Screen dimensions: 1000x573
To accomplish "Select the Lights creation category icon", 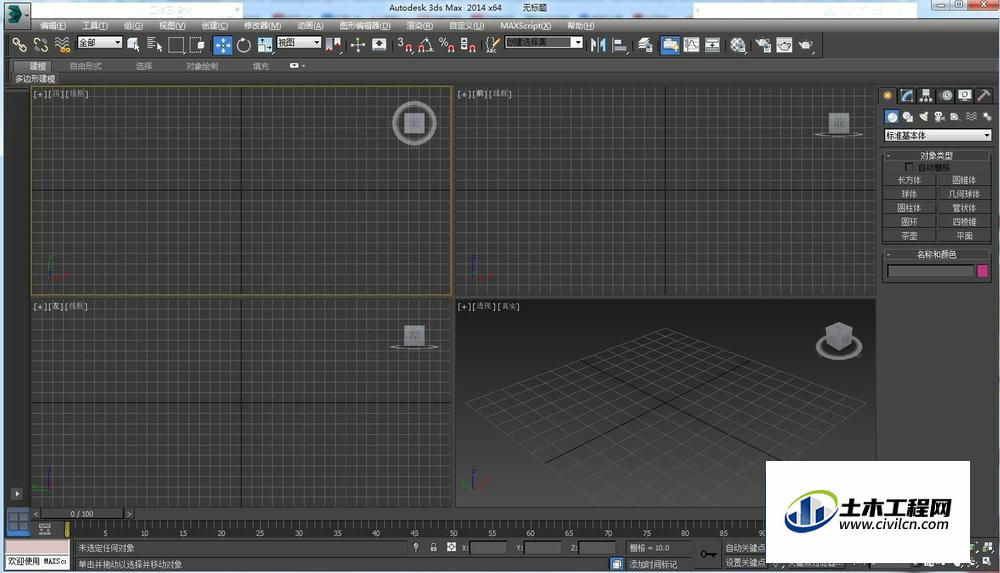I will point(923,117).
